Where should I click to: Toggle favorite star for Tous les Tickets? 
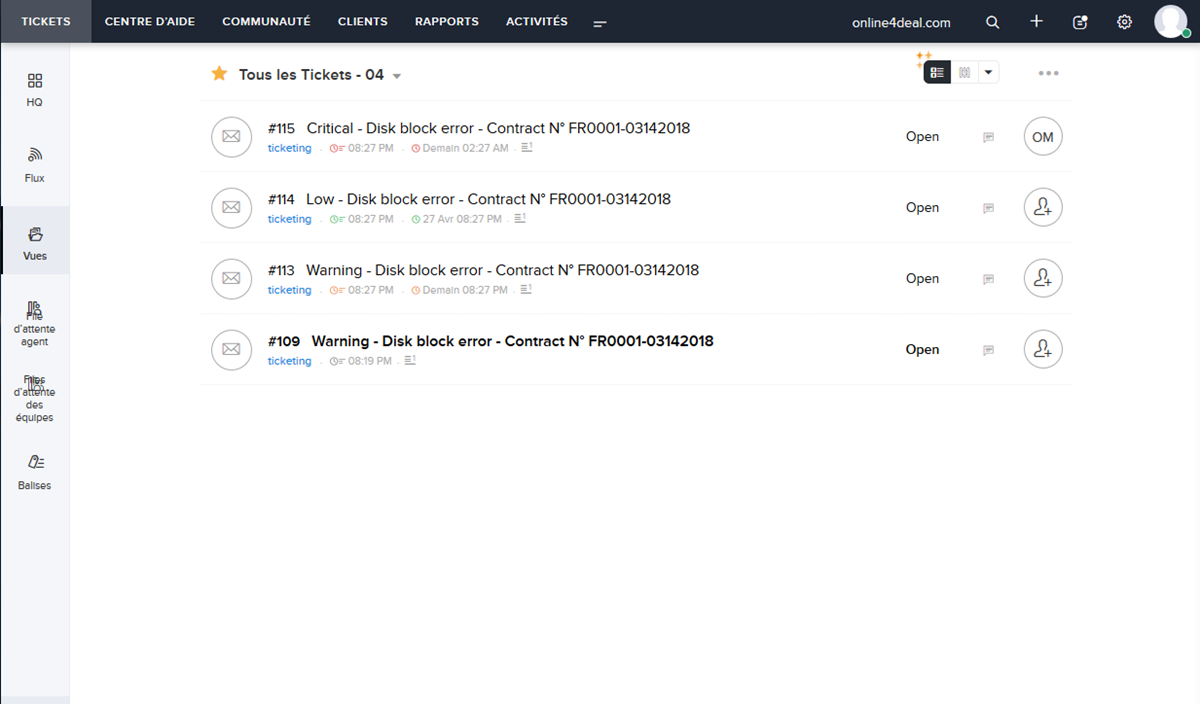coord(219,74)
